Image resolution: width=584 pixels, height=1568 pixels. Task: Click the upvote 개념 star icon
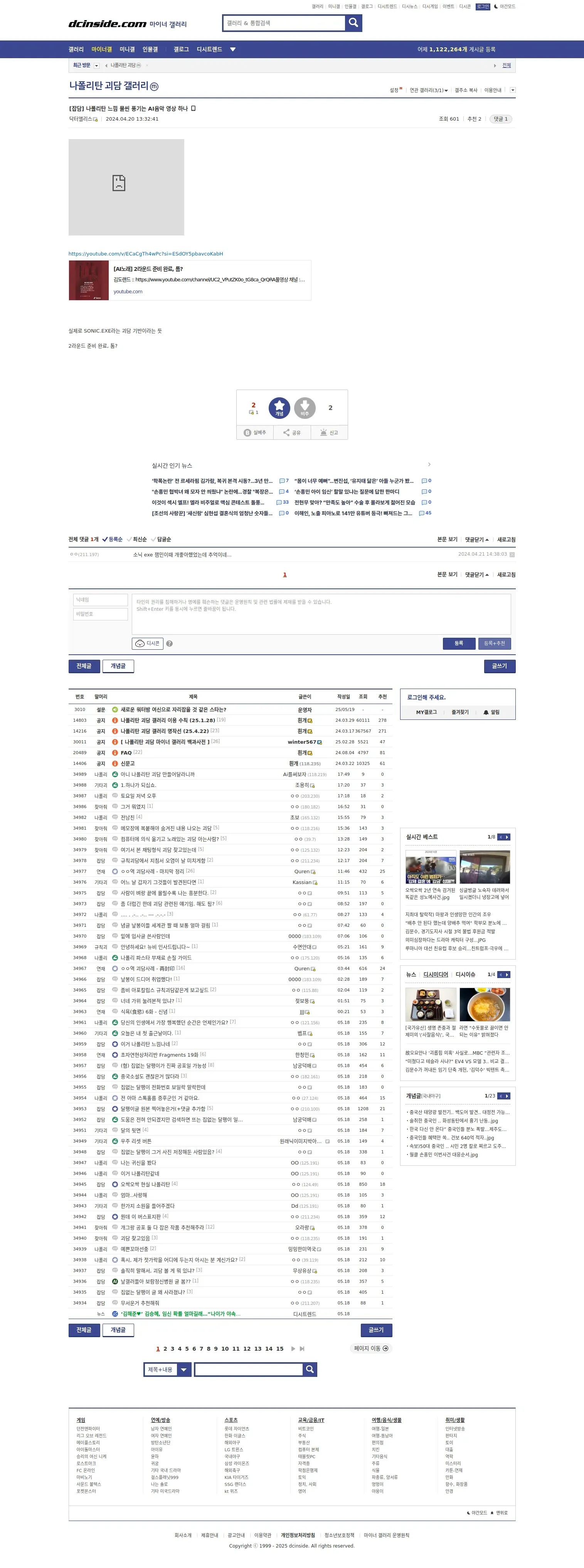tap(279, 407)
